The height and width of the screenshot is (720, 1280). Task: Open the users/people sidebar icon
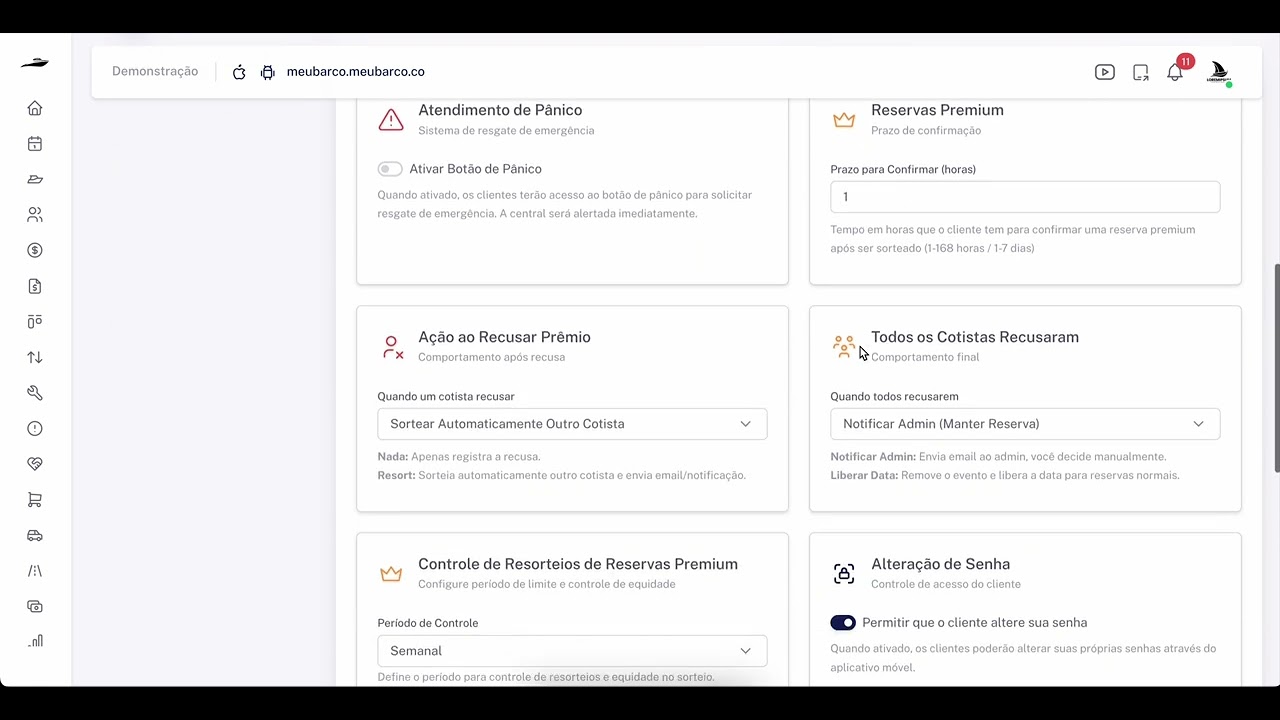coord(35,215)
